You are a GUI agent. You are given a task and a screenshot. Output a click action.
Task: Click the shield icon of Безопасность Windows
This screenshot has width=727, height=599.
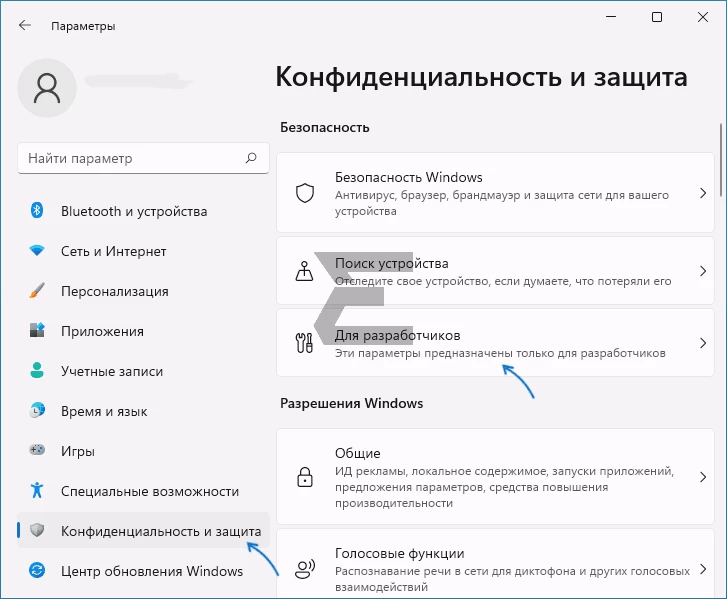tap(305, 193)
